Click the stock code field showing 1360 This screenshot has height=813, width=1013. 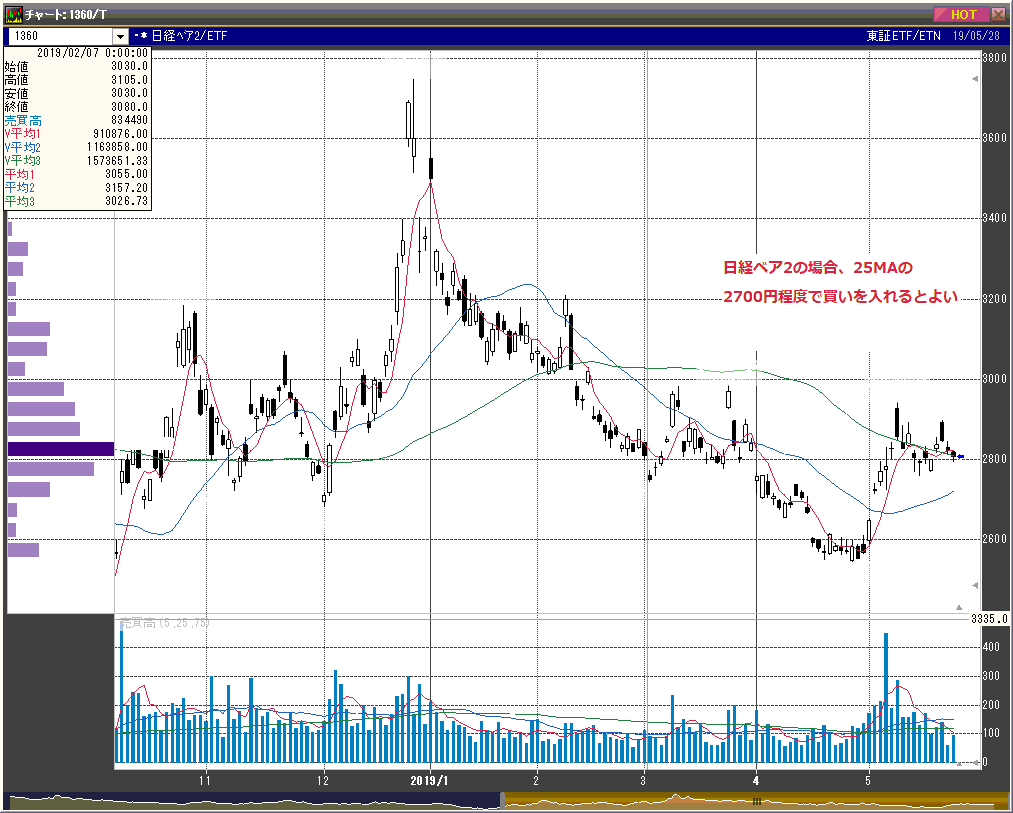(x=59, y=36)
